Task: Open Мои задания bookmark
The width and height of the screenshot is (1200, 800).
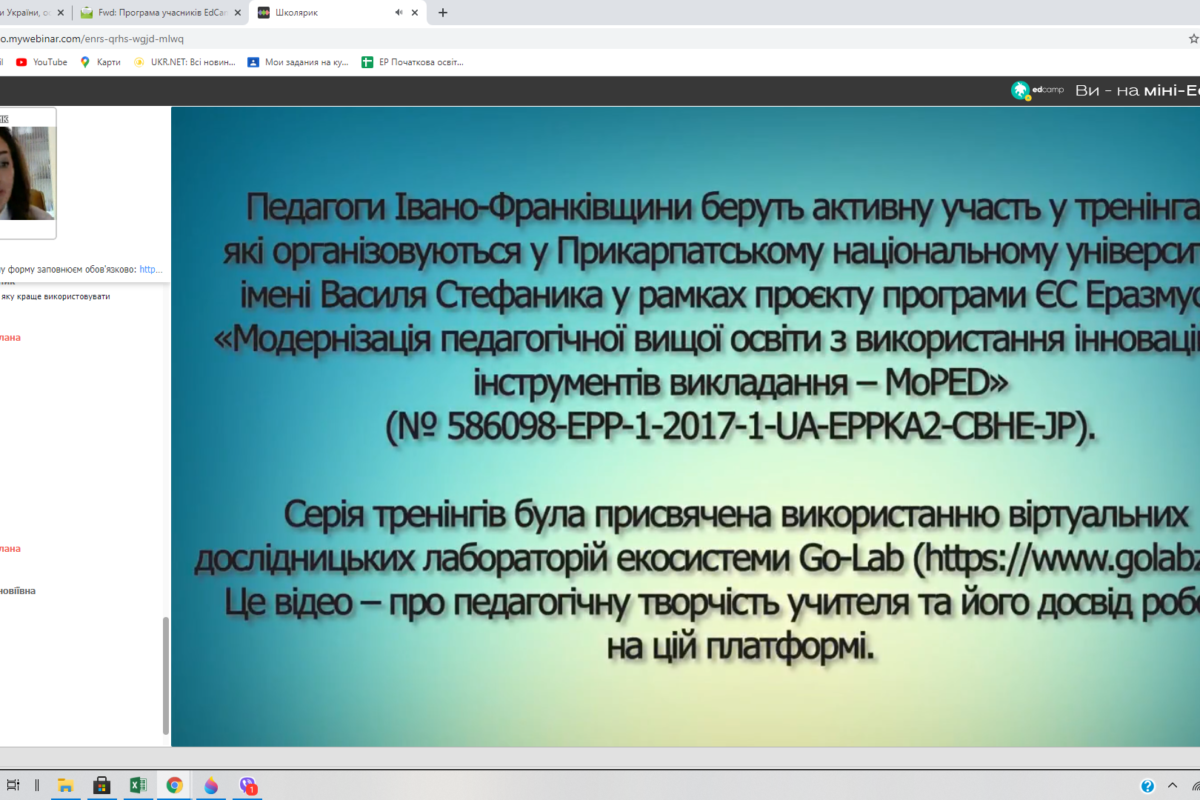Action: pos(298,62)
